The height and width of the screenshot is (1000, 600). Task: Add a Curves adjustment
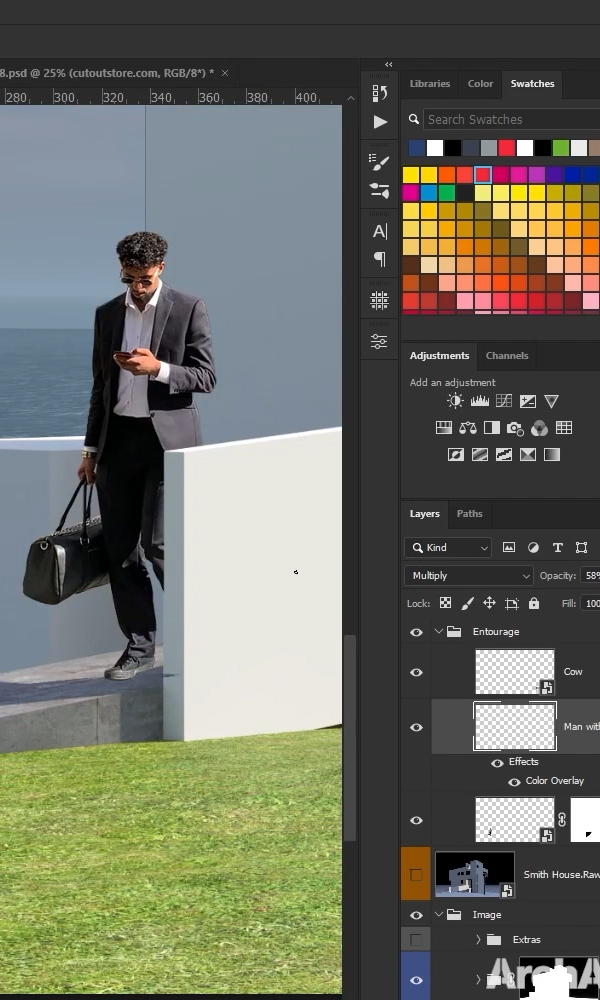click(x=504, y=401)
